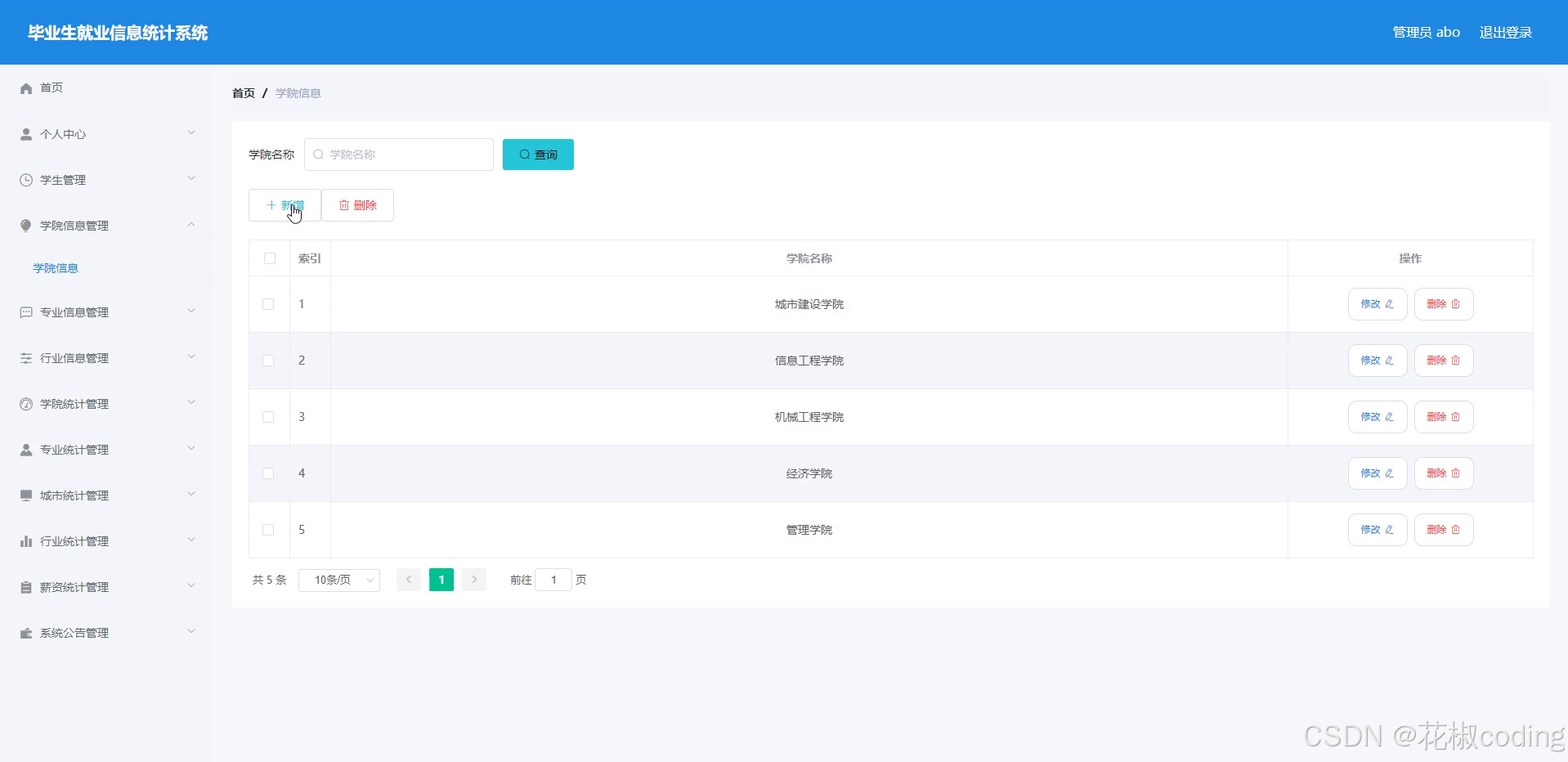This screenshot has height=762, width=1568.
Task: Click 删除 for 信息工程学院
Action: coord(1444,361)
